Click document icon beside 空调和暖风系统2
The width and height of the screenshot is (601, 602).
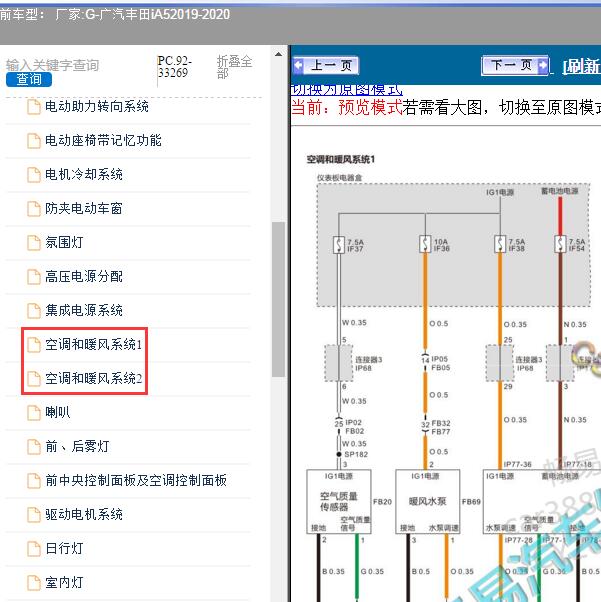pyautogui.click(x=34, y=379)
